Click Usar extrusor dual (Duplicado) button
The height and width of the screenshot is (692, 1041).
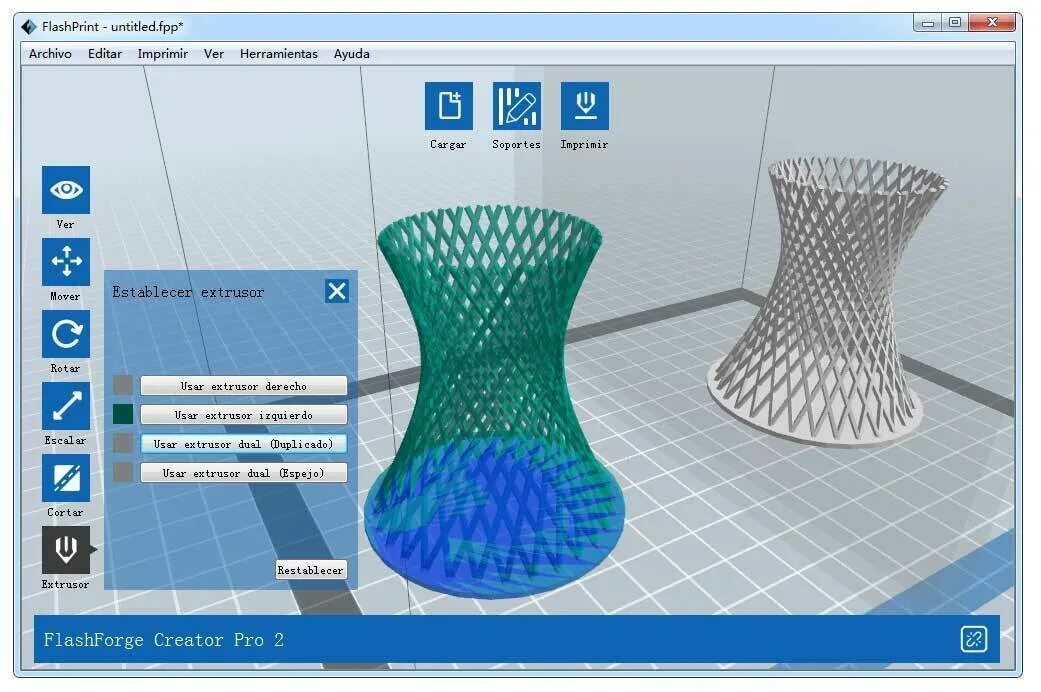click(244, 444)
